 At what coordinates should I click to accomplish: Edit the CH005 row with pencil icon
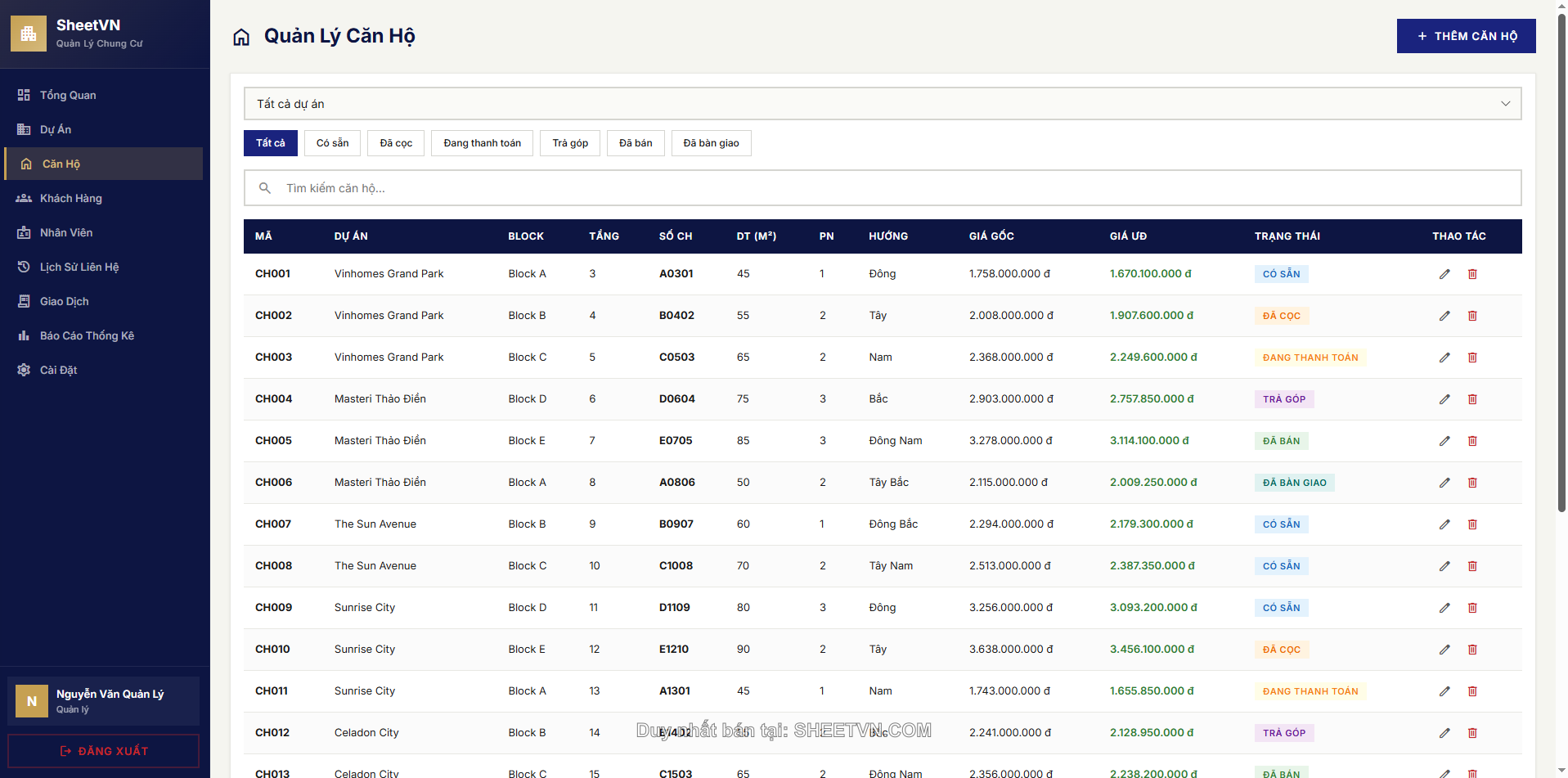click(1444, 441)
